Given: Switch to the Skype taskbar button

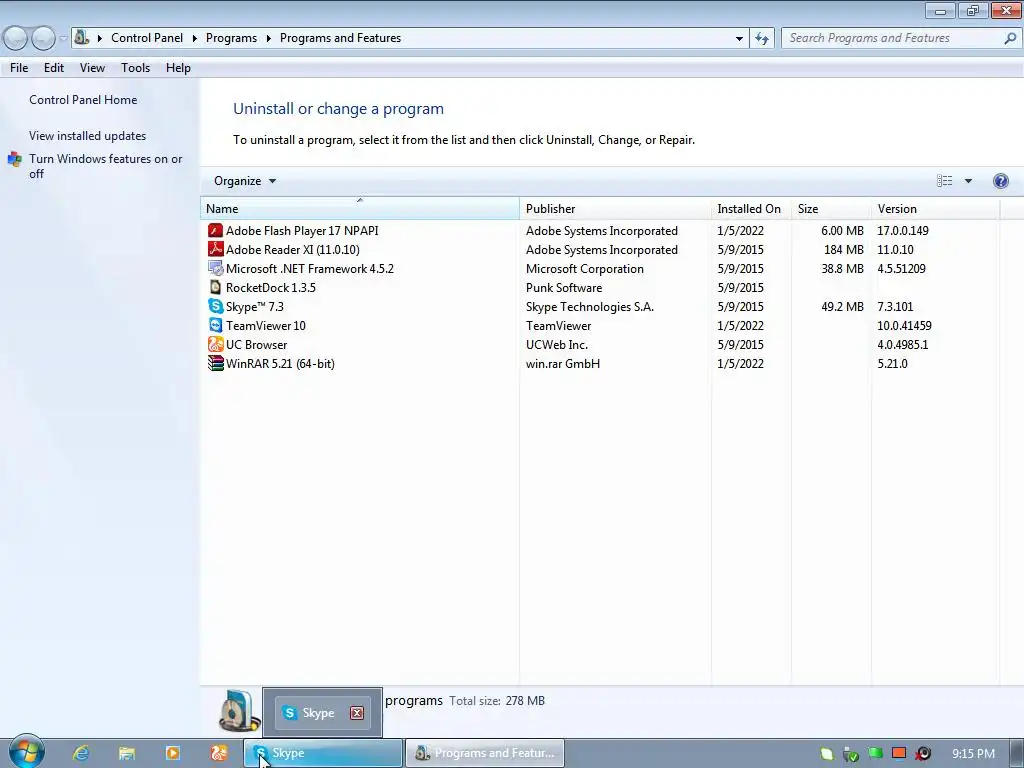Looking at the screenshot, I should tap(323, 753).
